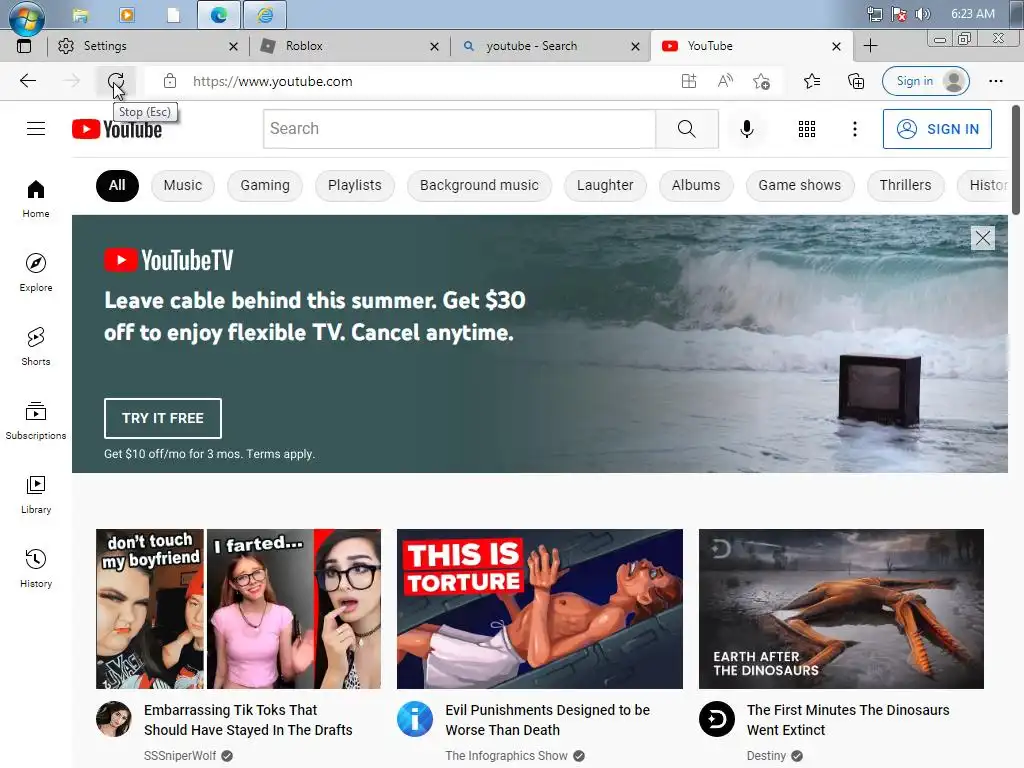1024x768 pixels.
Task: Click the read aloud icon in address bar
Action: (725, 81)
